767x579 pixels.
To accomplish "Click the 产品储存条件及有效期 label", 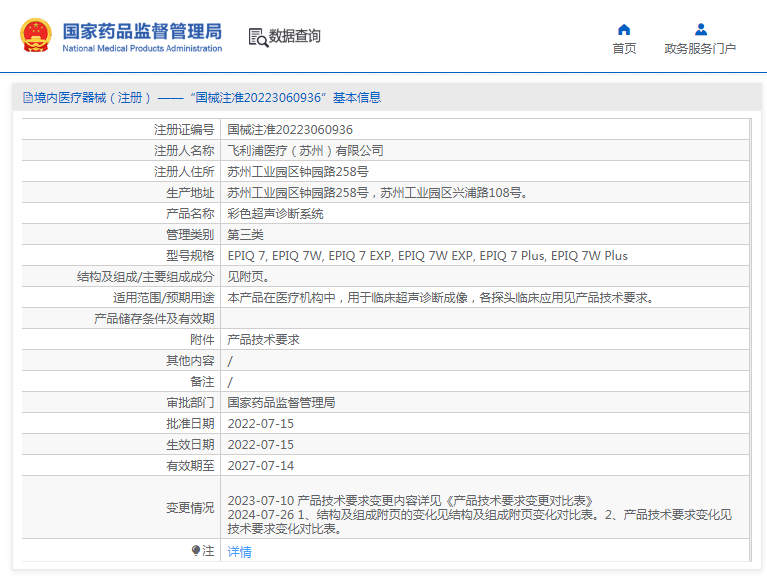I will [x=154, y=319].
